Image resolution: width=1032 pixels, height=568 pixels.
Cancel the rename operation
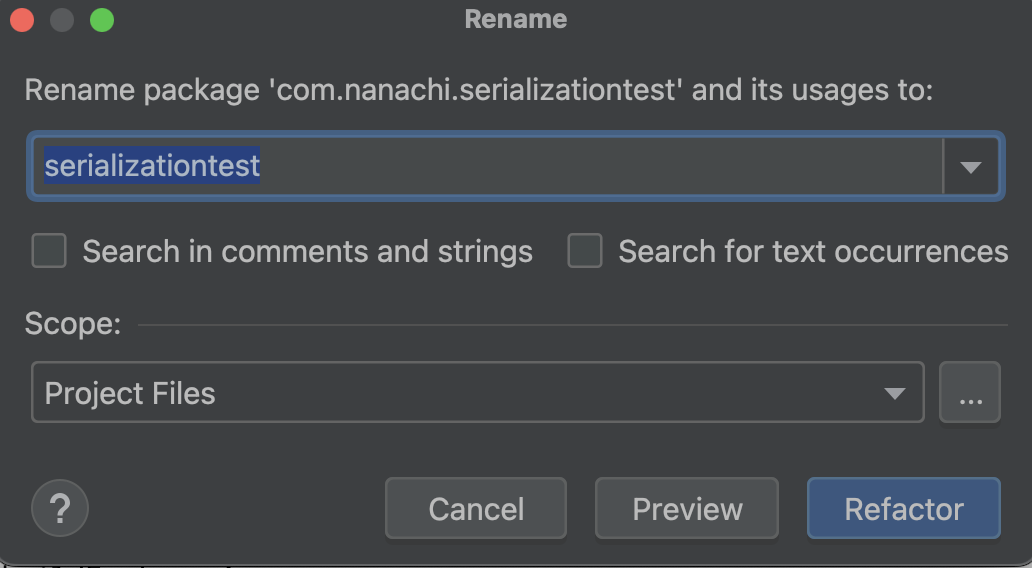pyautogui.click(x=476, y=508)
